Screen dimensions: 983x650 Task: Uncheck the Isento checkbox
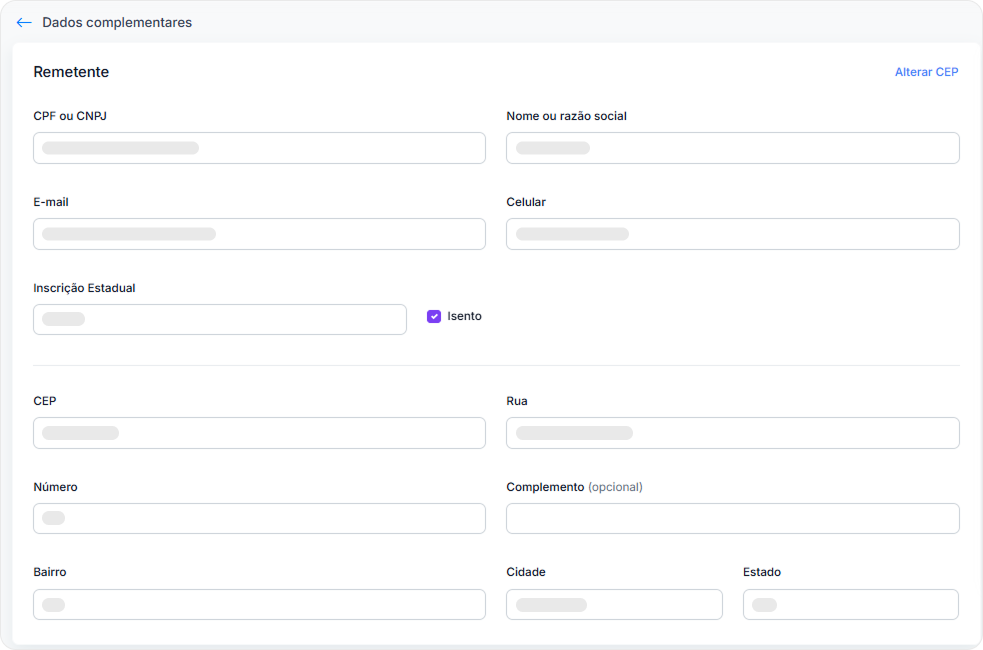[434, 316]
